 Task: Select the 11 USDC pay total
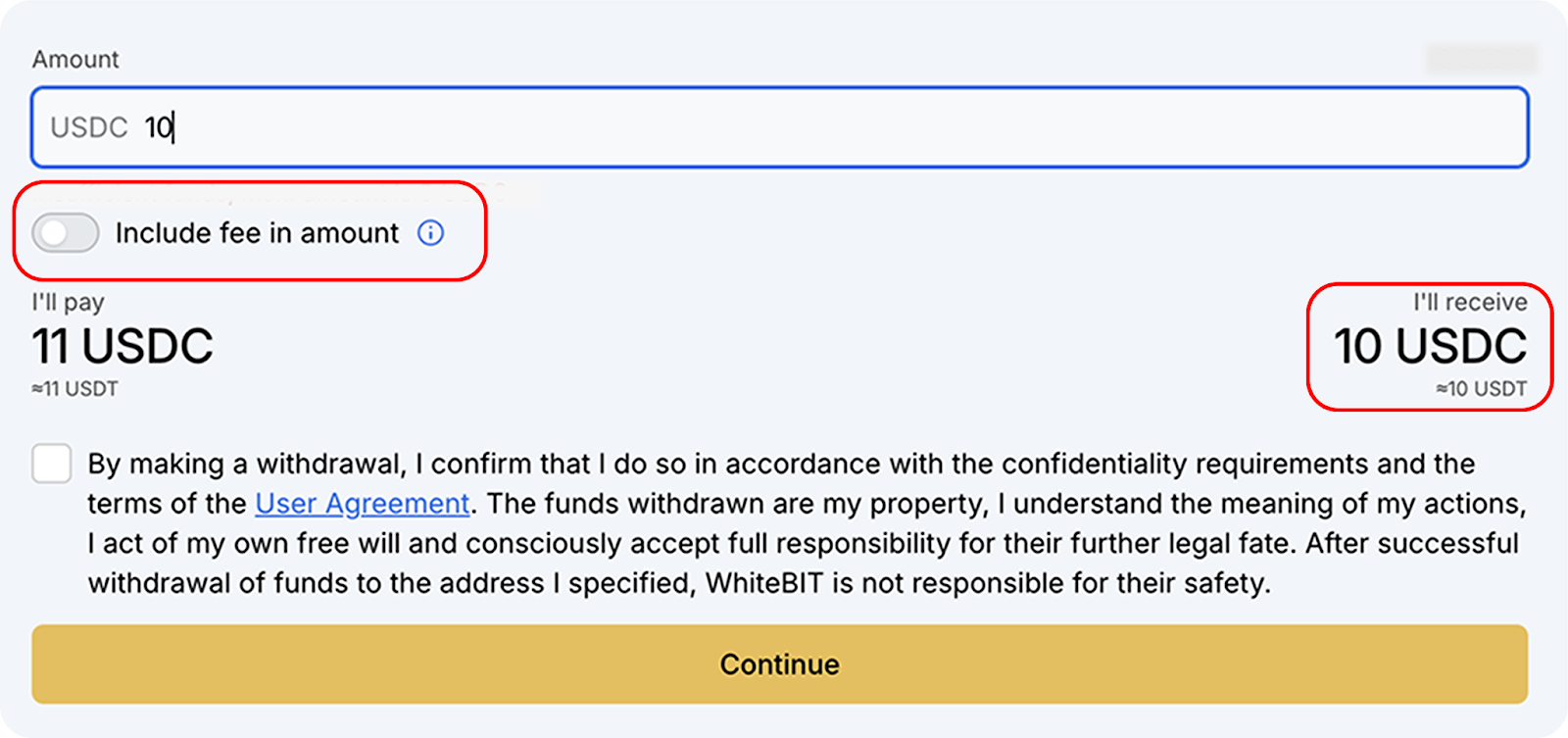click(122, 346)
